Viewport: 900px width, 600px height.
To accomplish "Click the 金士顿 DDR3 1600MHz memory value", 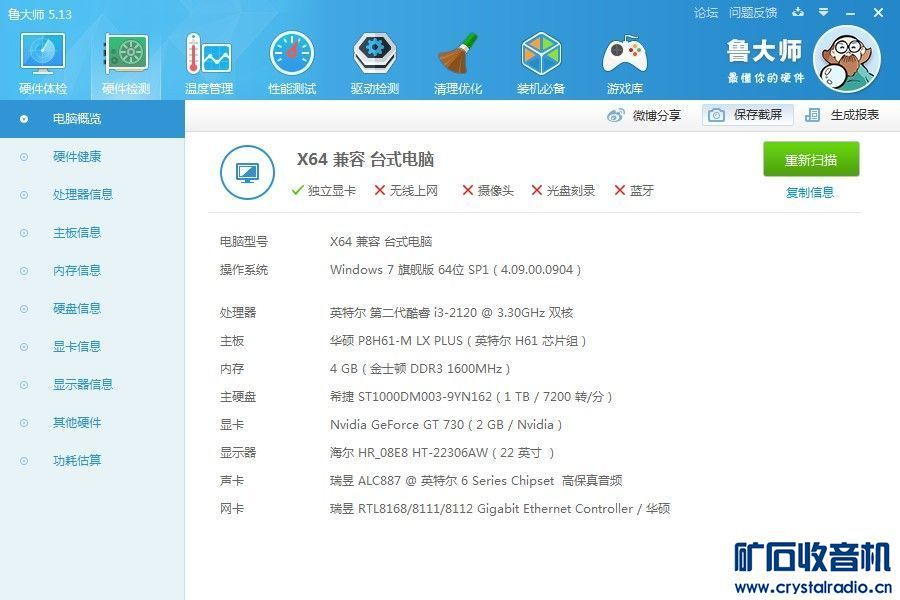I will (x=420, y=369).
